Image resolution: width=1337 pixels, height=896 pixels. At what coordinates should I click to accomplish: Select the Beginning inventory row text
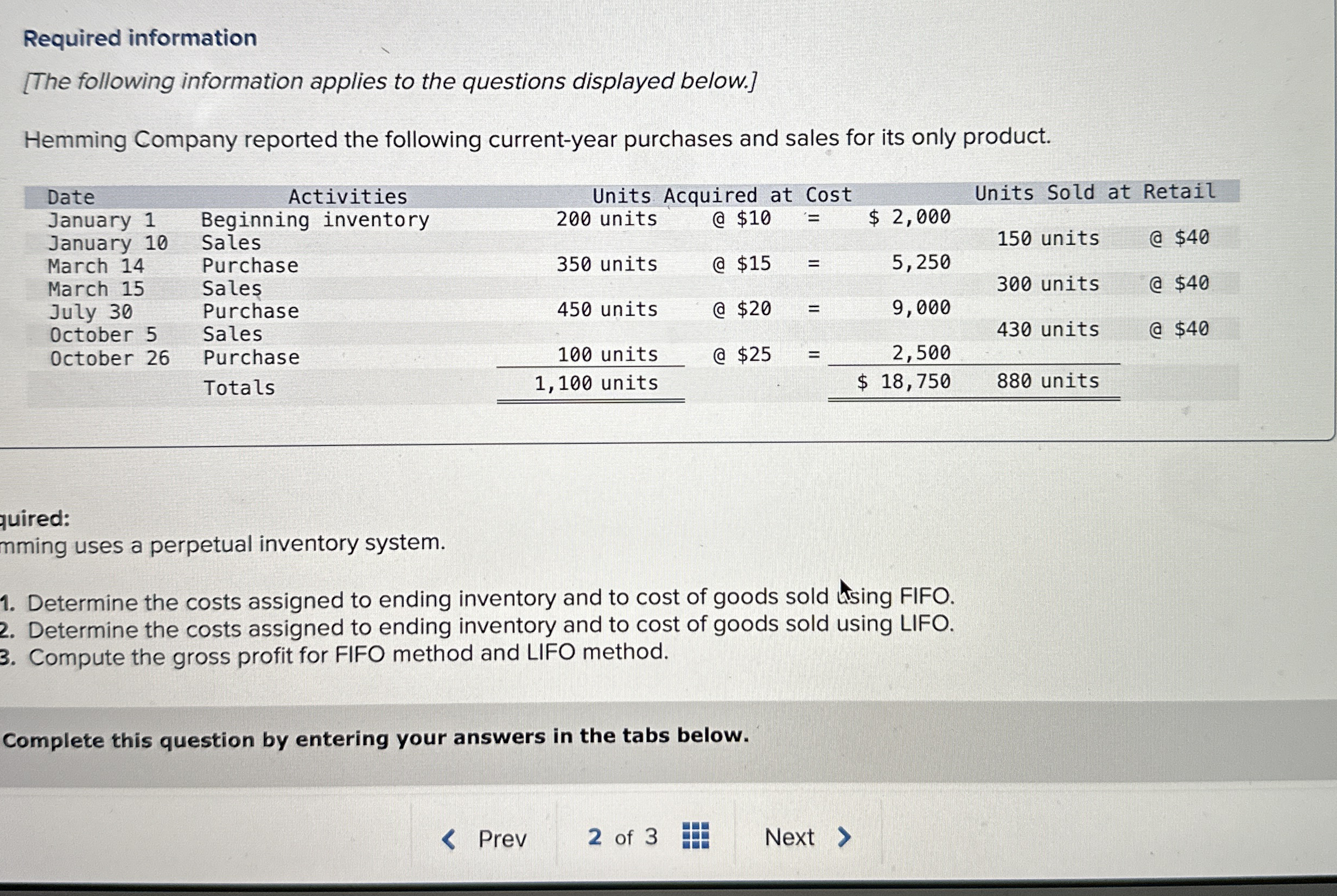tap(315, 219)
